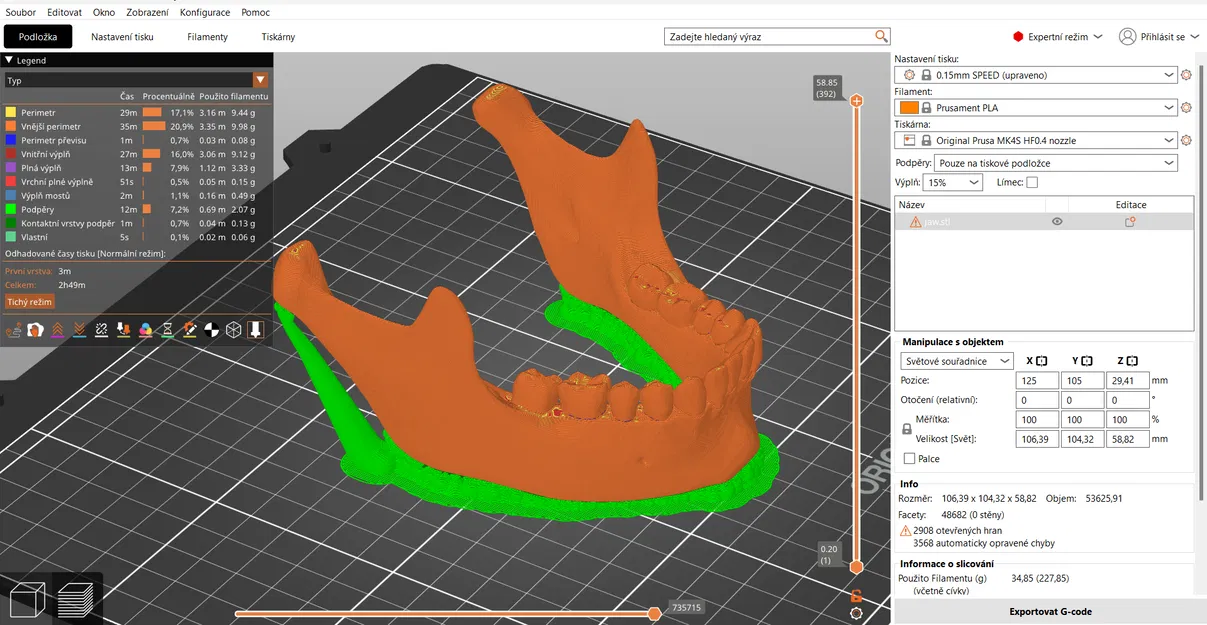Click the gear next to Prusament PLA filament
Image resolution: width=1207 pixels, height=625 pixels.
(1186, 107)
